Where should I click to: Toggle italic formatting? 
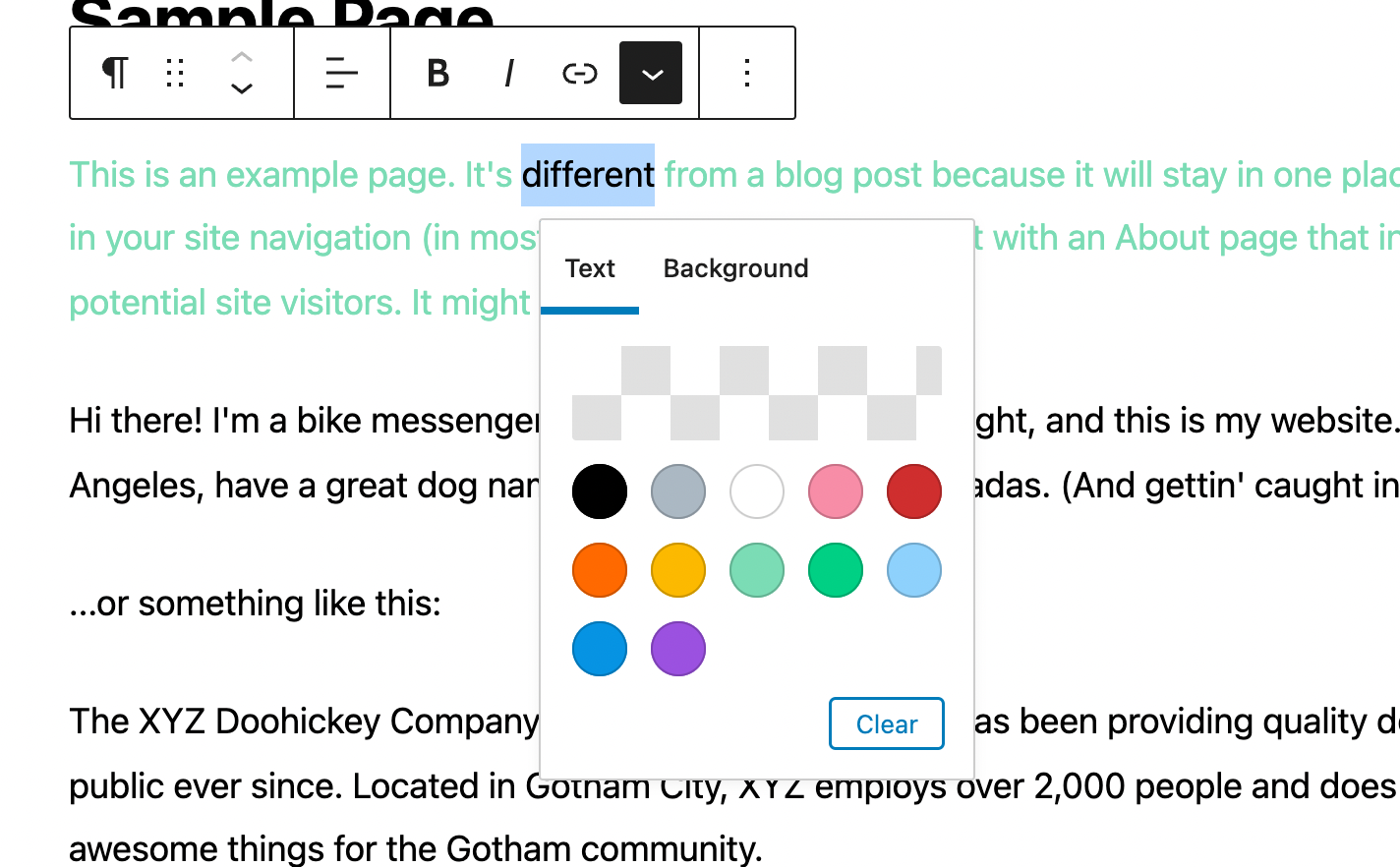point(508,73)
